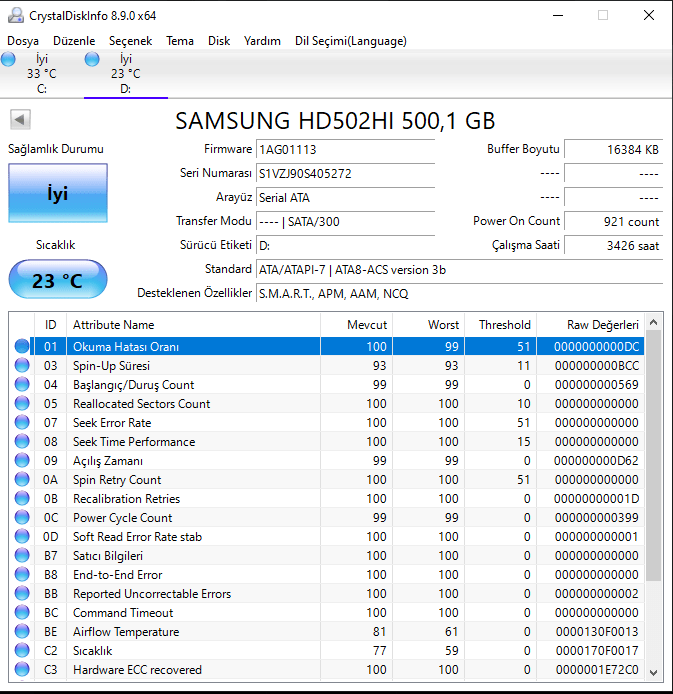This screenshot has width=673, height=694.
Task: Select the Seek Time Performance attribute name
Action: 134,442
